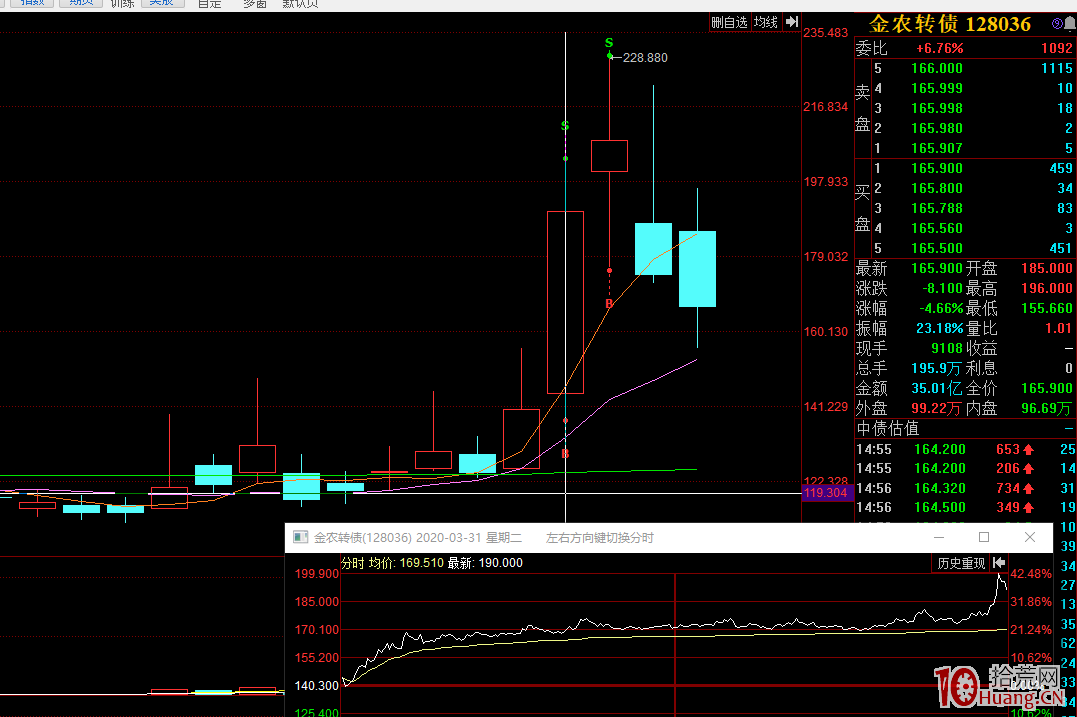The width and height of the screenshot is (1077, 717).
Task: Click the 现手 value 9108
Action: tap(947, 348)
